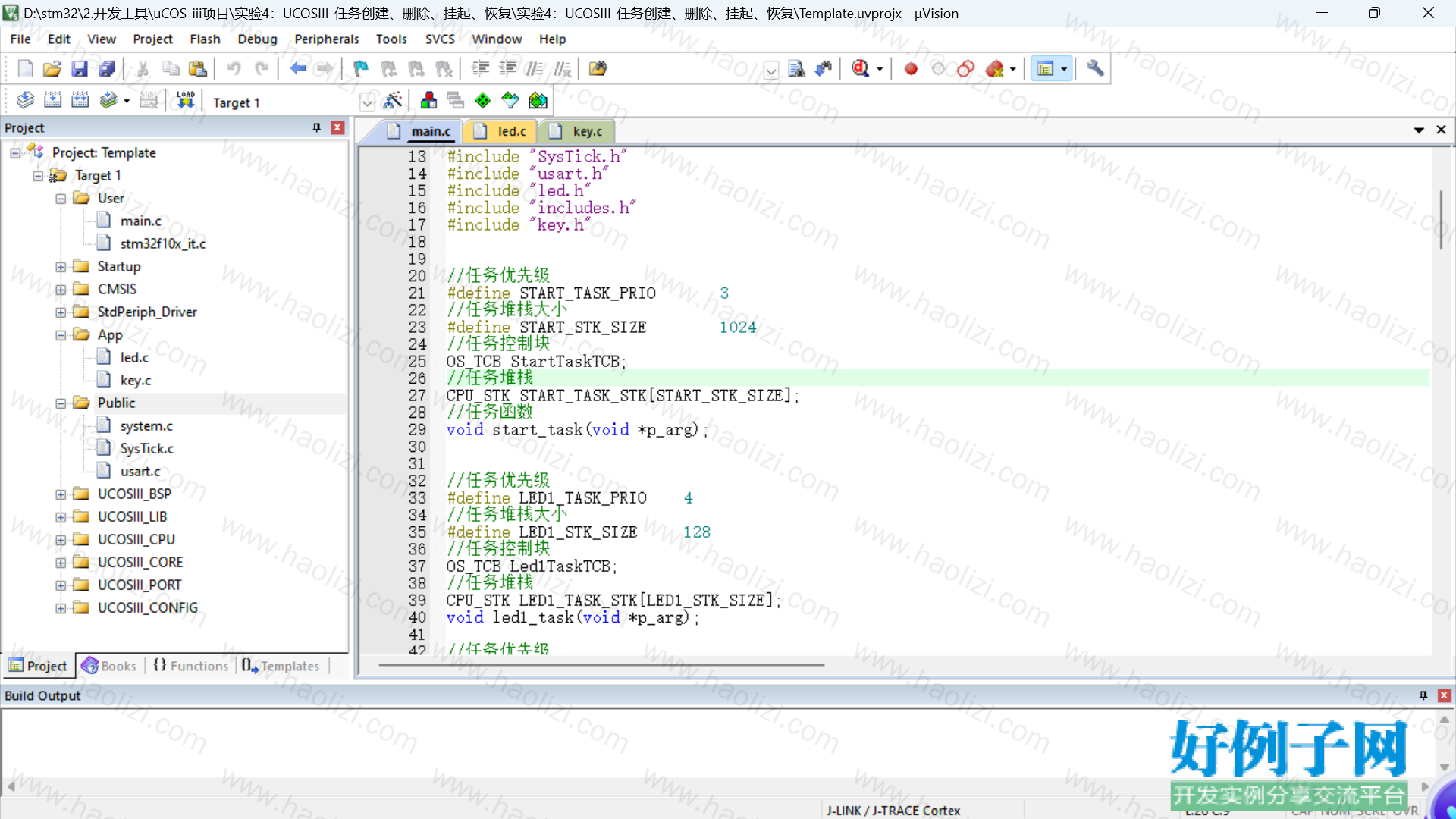Viewport: 1456px width, 819px height.
Task: Switch to the led.c editor tab
Action: click(x=500, y=131)
